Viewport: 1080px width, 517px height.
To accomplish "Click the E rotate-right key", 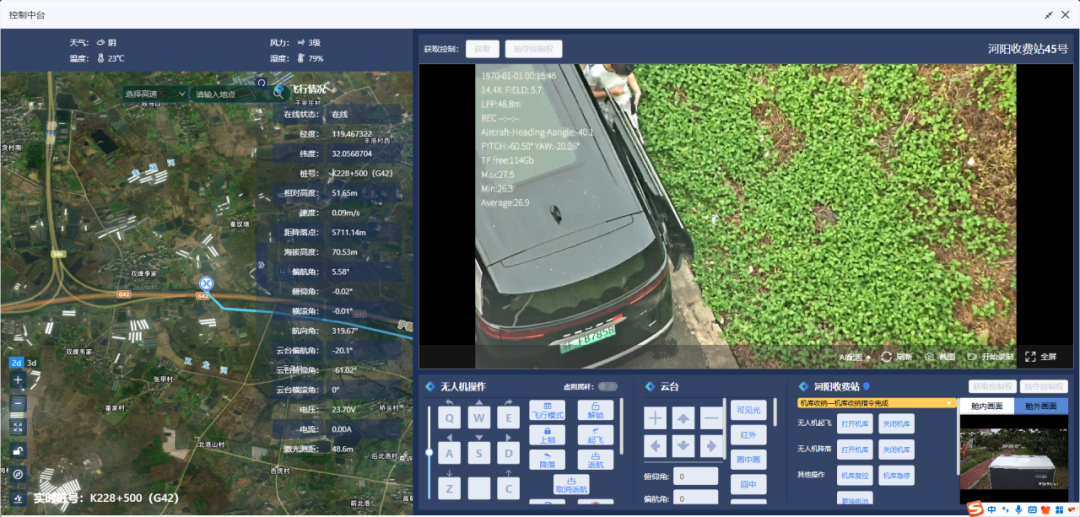I will click(508, 418).
